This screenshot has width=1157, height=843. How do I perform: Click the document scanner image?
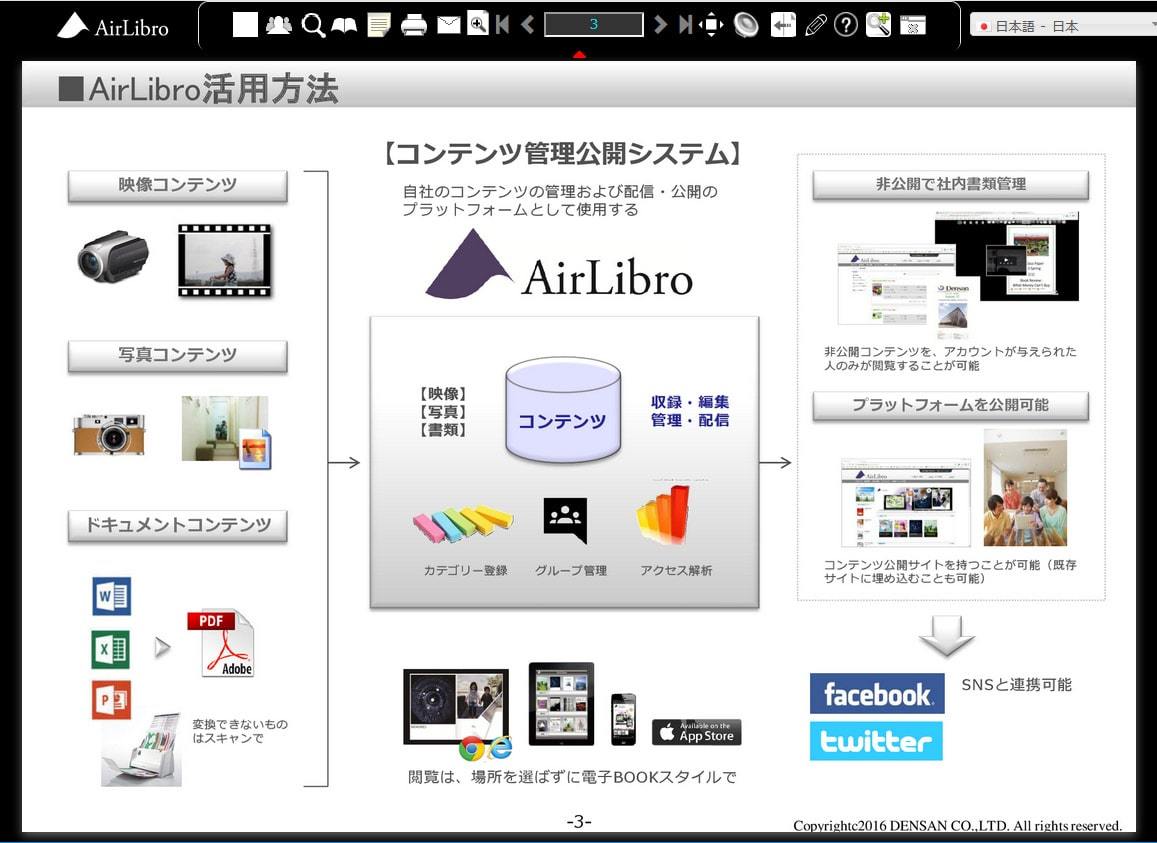point(142,749)
